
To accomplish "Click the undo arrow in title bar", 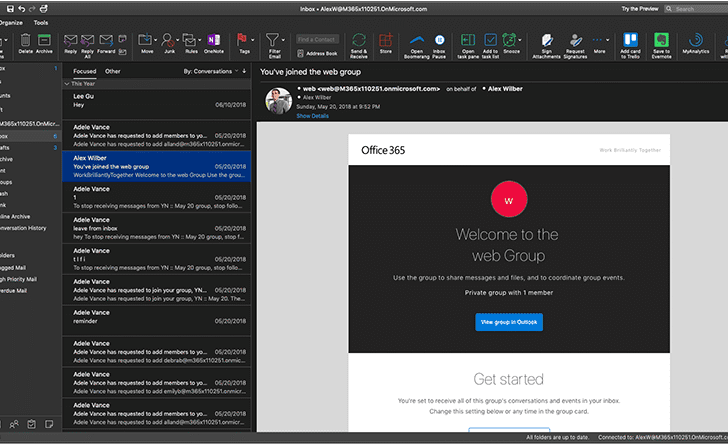I will [x=21, y=9].
